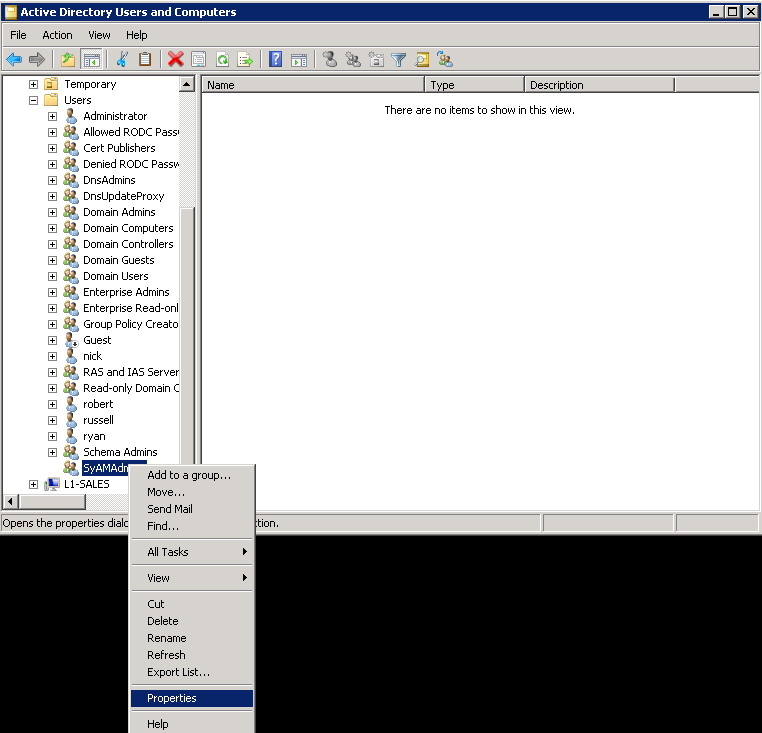This screenshot has width=762, height=733.
Task: Click the Up One Level folder icon
Action: 68,59
